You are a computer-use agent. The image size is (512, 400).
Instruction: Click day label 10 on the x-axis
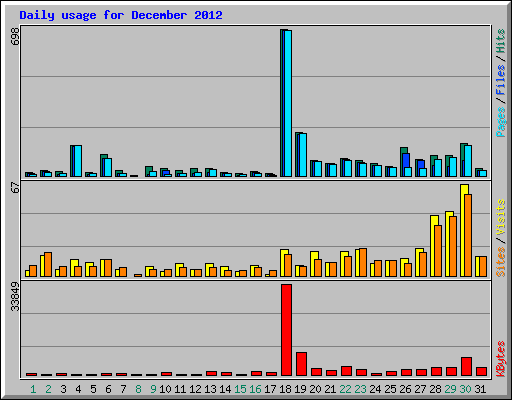165,389
